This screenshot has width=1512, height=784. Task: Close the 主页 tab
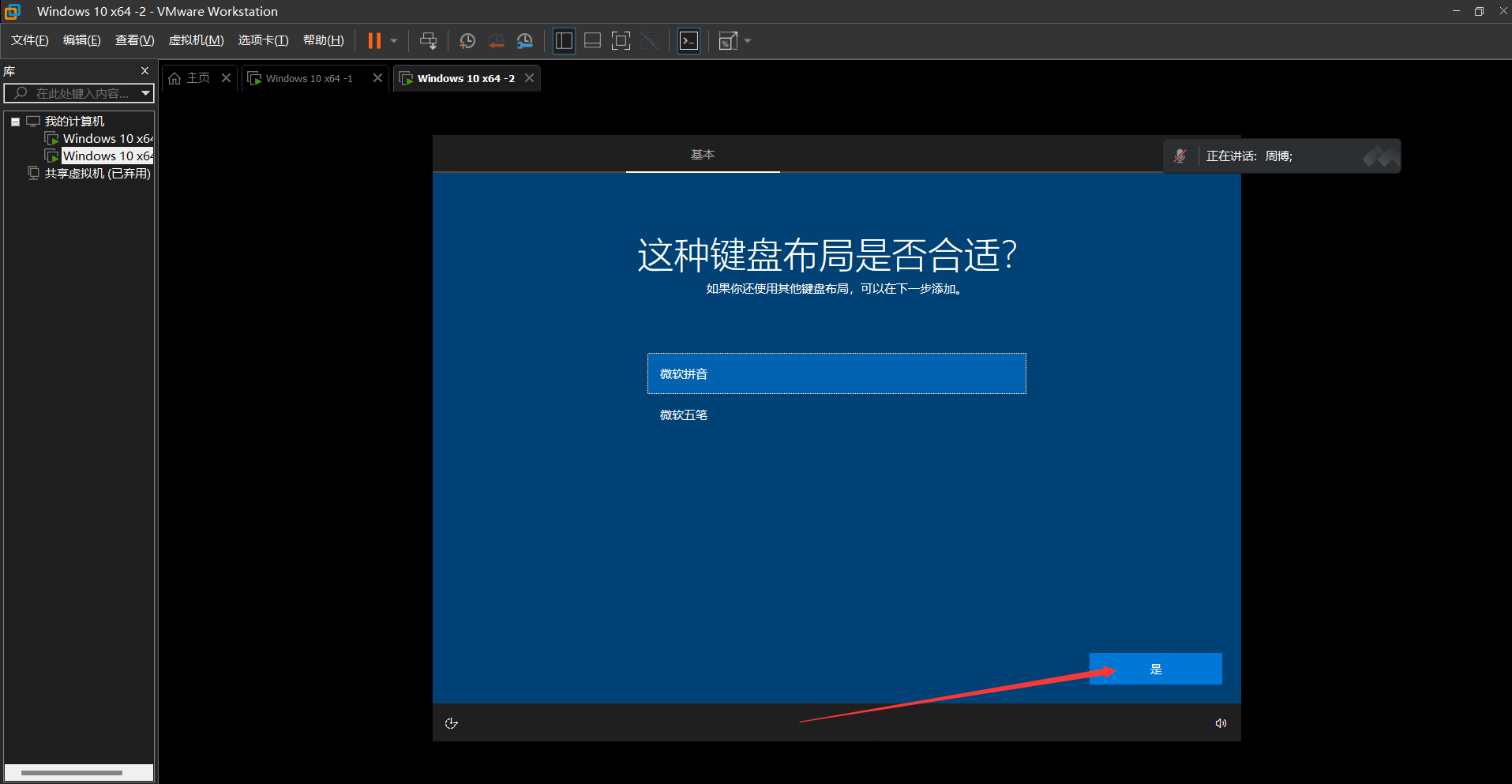226,77
